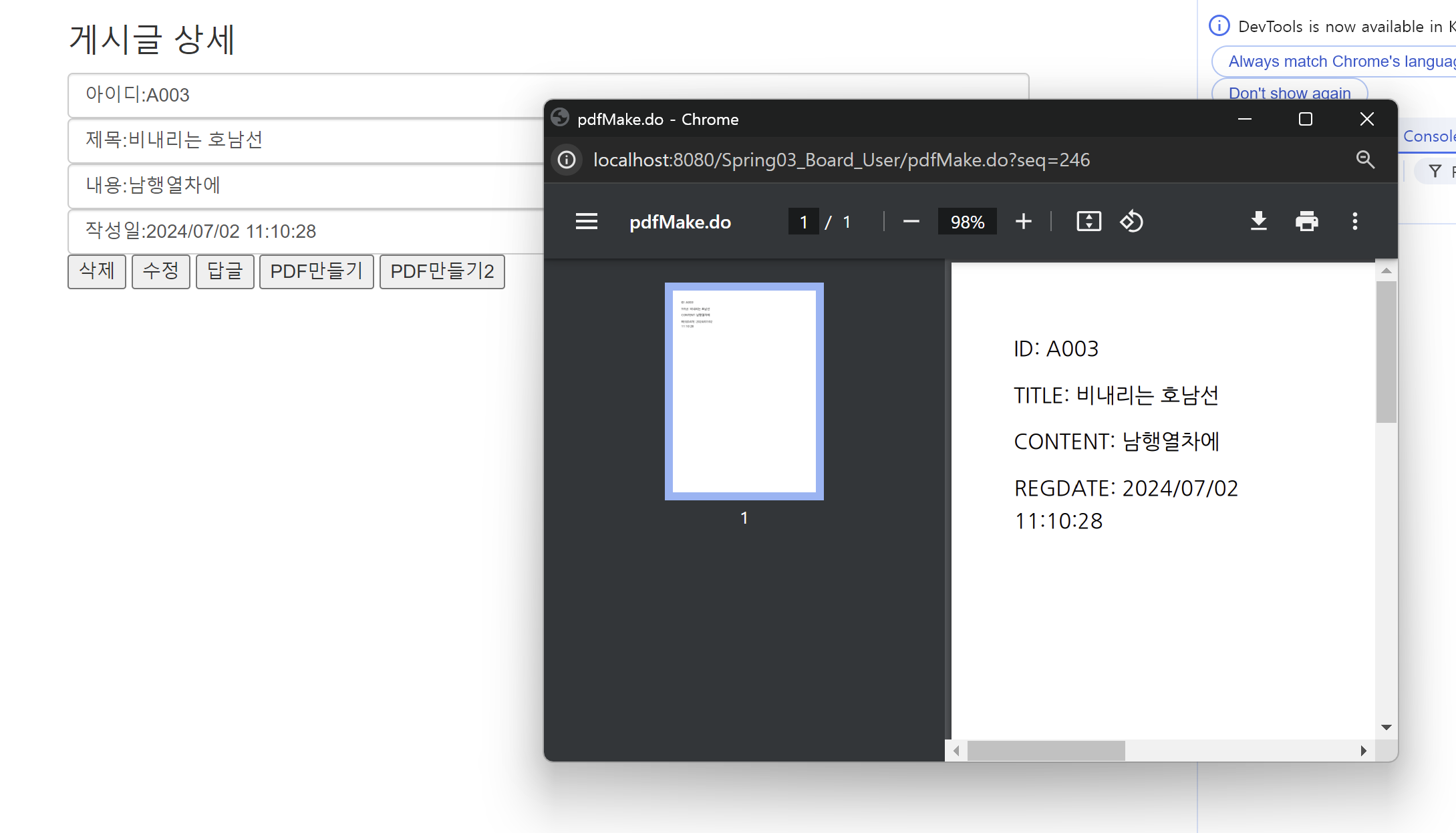
Task: Click the 수정 (edit) button
Action: click(161, 271)
